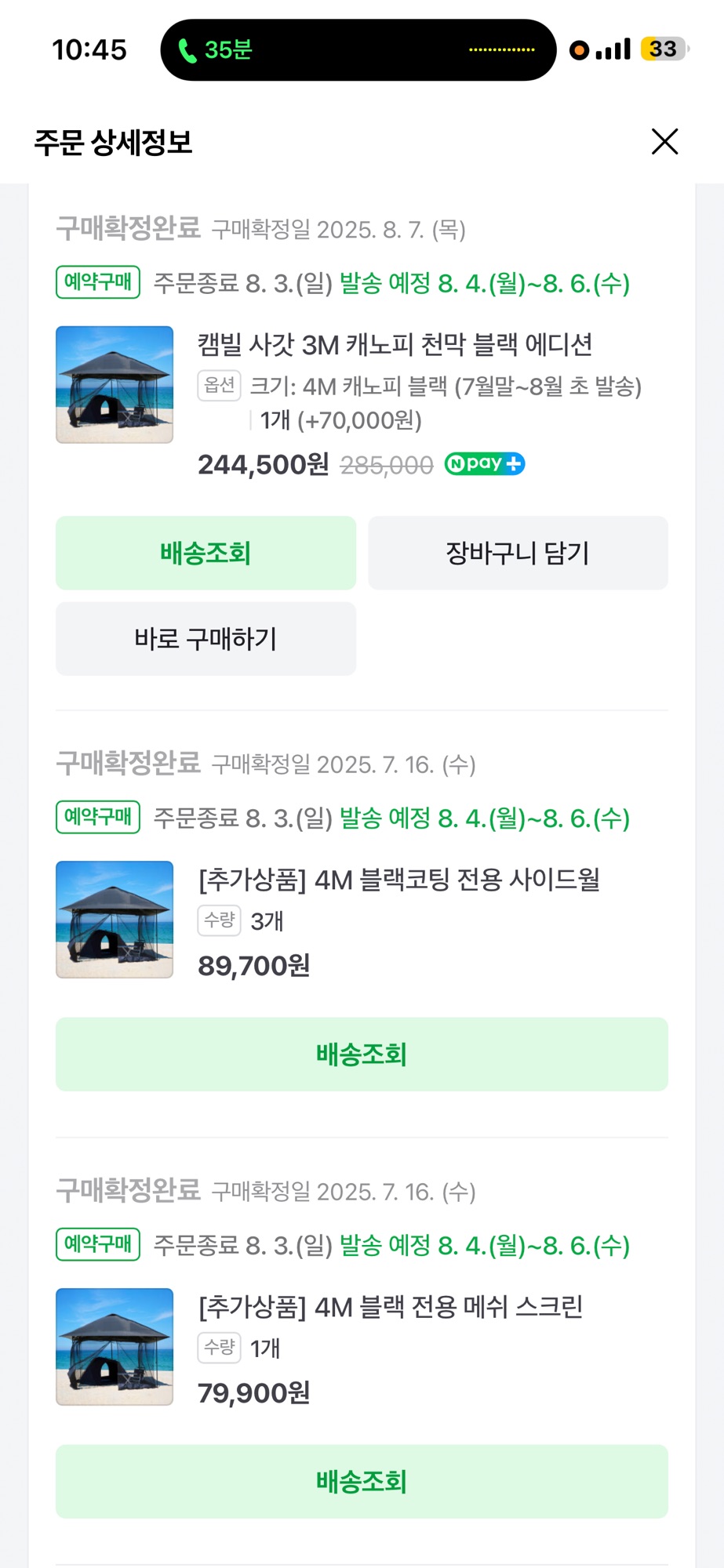This screenshot has width=724, height=1568.
Task: Close the order details page
Action: [664, 142]
